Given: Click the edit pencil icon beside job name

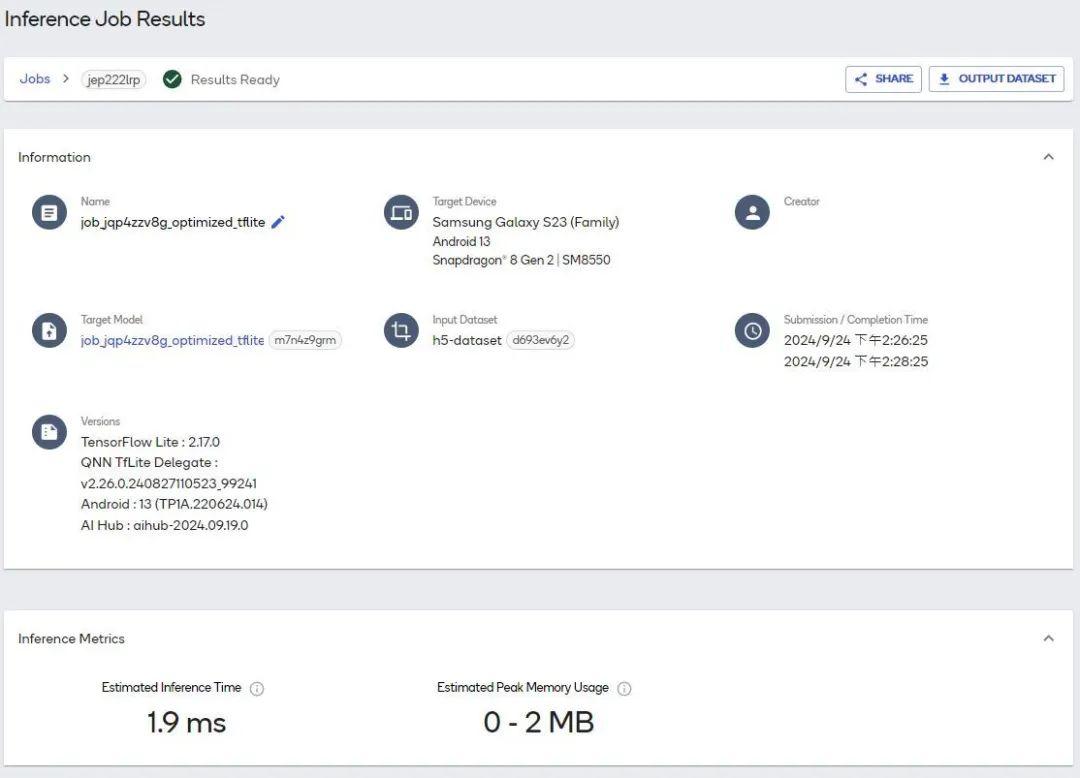Looking at the screenshot, I should point(278,222).
